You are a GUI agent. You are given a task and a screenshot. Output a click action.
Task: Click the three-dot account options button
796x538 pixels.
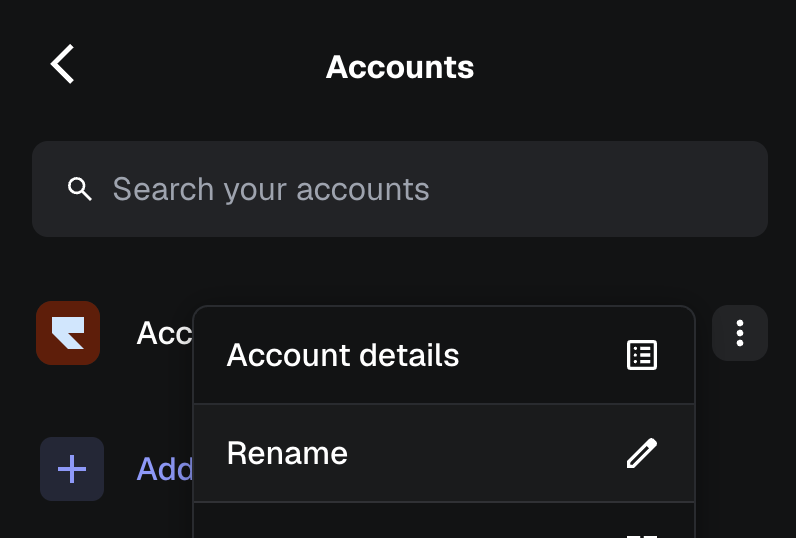point(740,333)
